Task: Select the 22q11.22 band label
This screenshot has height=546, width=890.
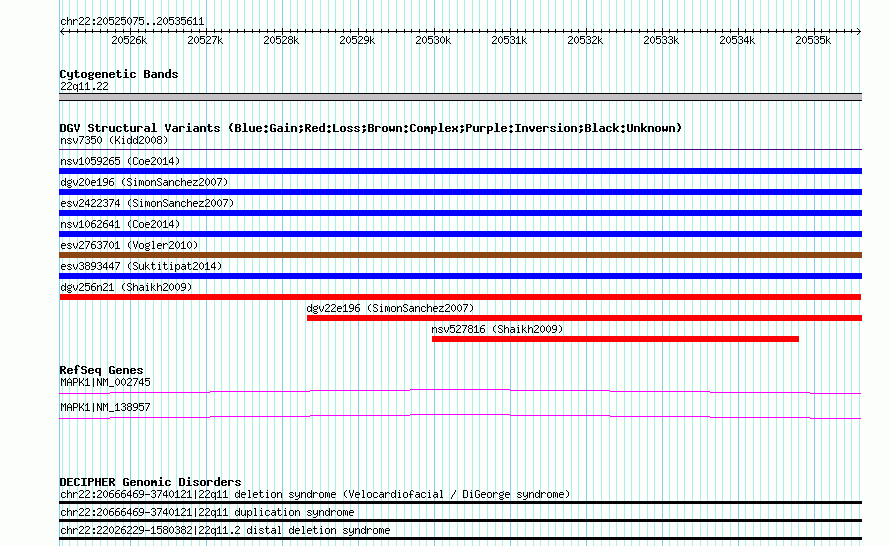Action: pos(84,86)
